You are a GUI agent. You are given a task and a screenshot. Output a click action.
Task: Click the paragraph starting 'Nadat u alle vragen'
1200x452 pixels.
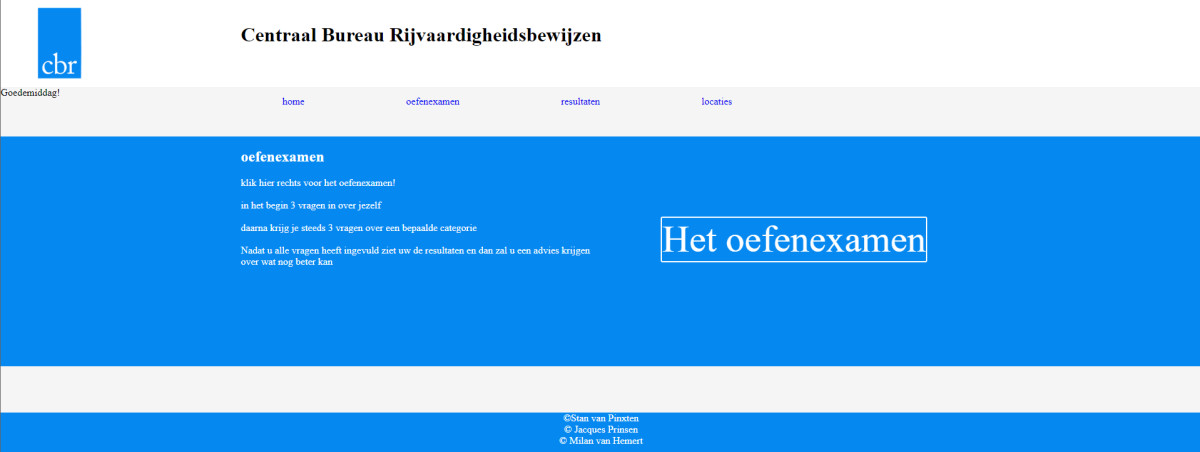tap(415, 256)
